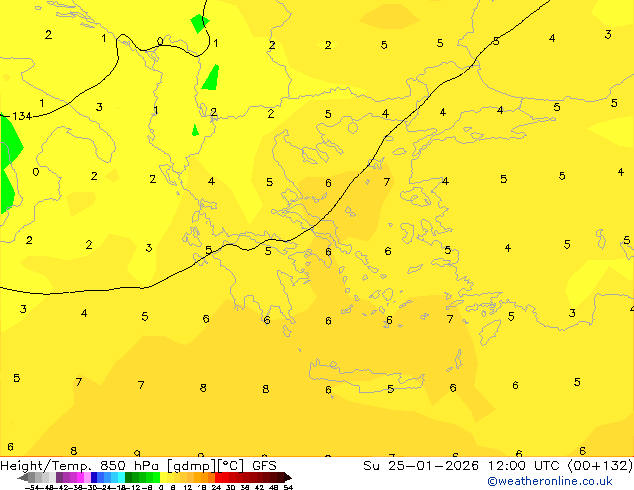Click the gray left arrow of color legend
634x490 pixels.
click(x=23, y=478)
